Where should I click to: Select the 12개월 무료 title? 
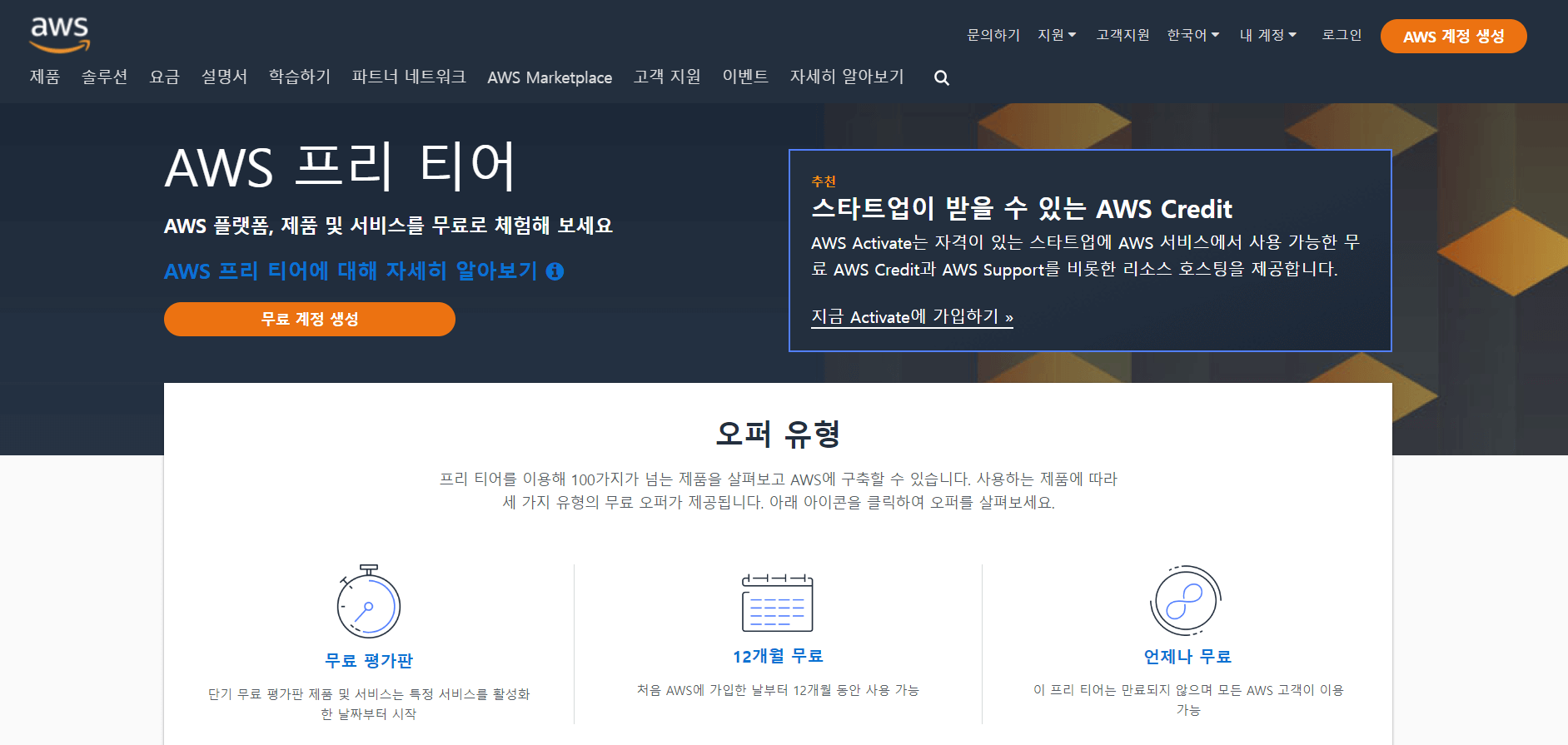pyautogui.click(x=778, y=657)
